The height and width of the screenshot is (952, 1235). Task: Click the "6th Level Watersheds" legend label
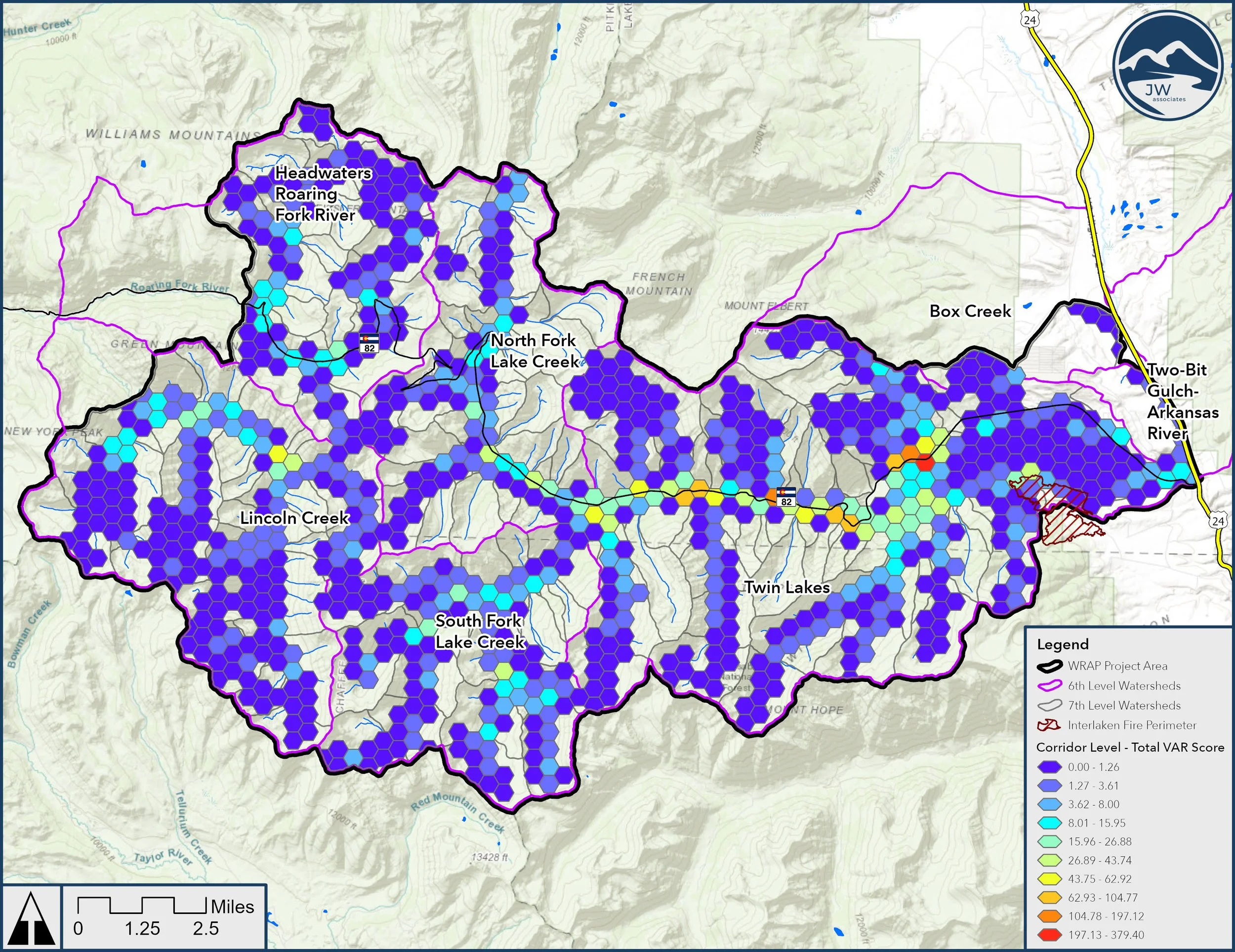[x=1124, y=686]
